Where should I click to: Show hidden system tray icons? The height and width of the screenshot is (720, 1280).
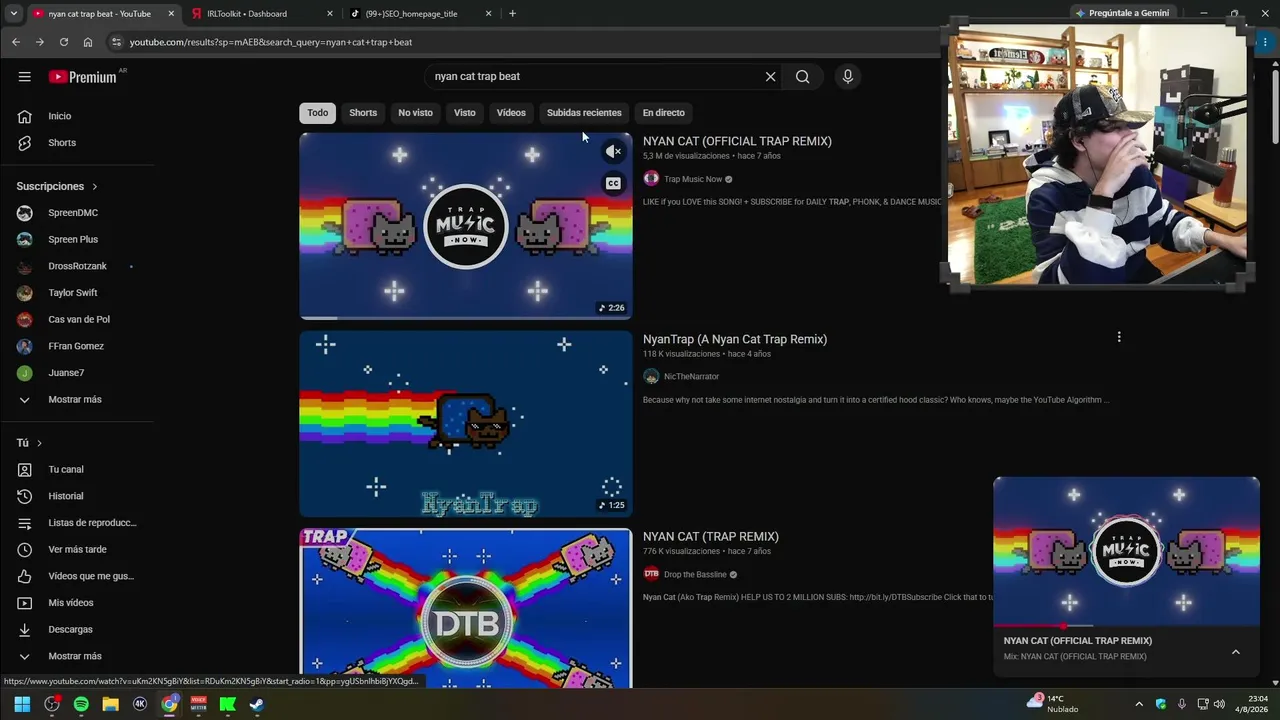click(x=1139, y=704)
